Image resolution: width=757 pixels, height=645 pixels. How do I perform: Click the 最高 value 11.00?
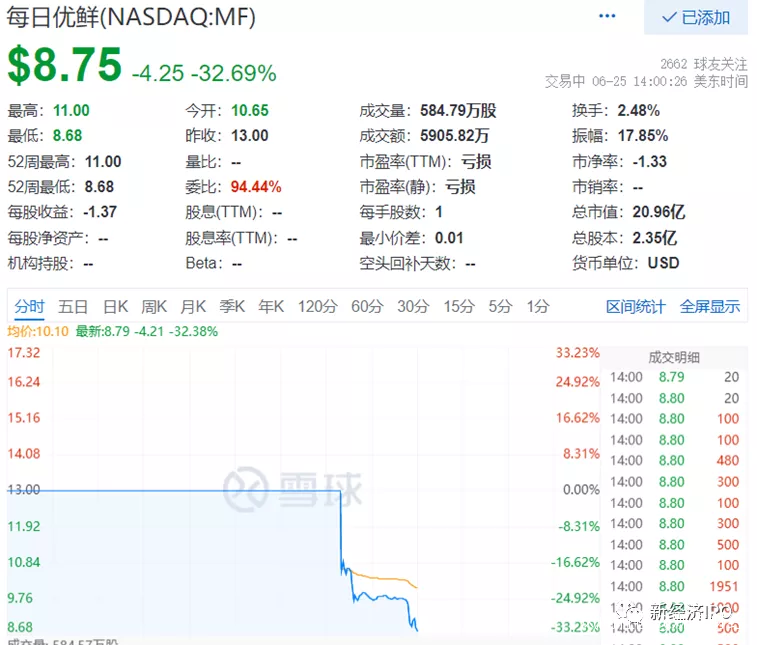coord(71,111)
